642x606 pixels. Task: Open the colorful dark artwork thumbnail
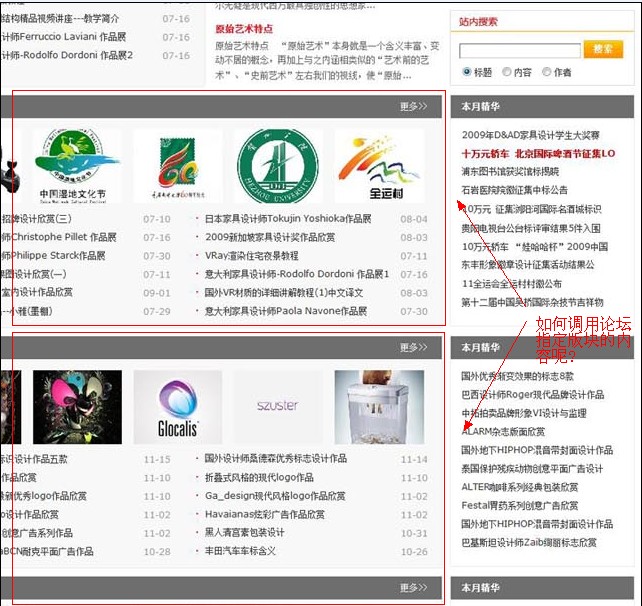[x=77, y=407]
